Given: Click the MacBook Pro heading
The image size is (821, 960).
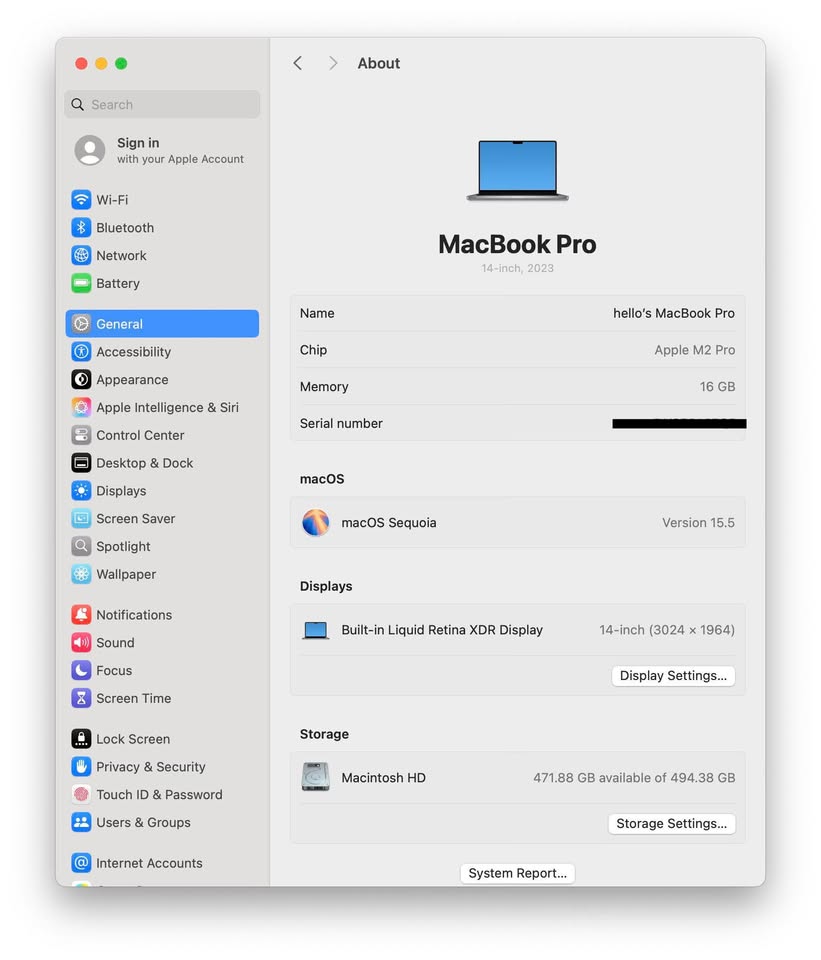Looking at the screenshot, I should 517,244.
